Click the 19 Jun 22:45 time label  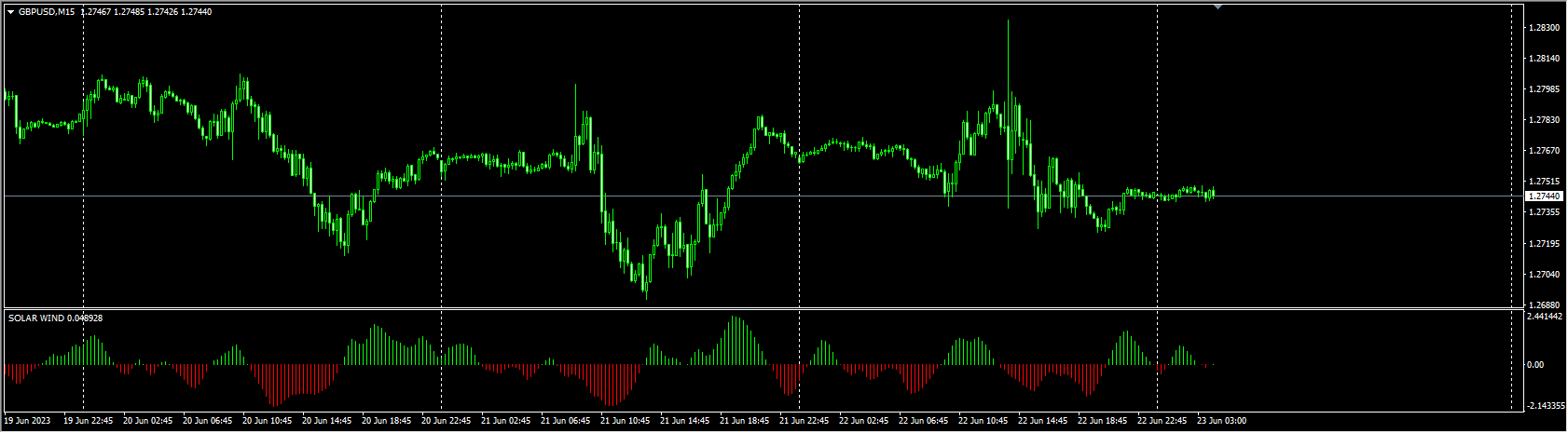point(89,421)
